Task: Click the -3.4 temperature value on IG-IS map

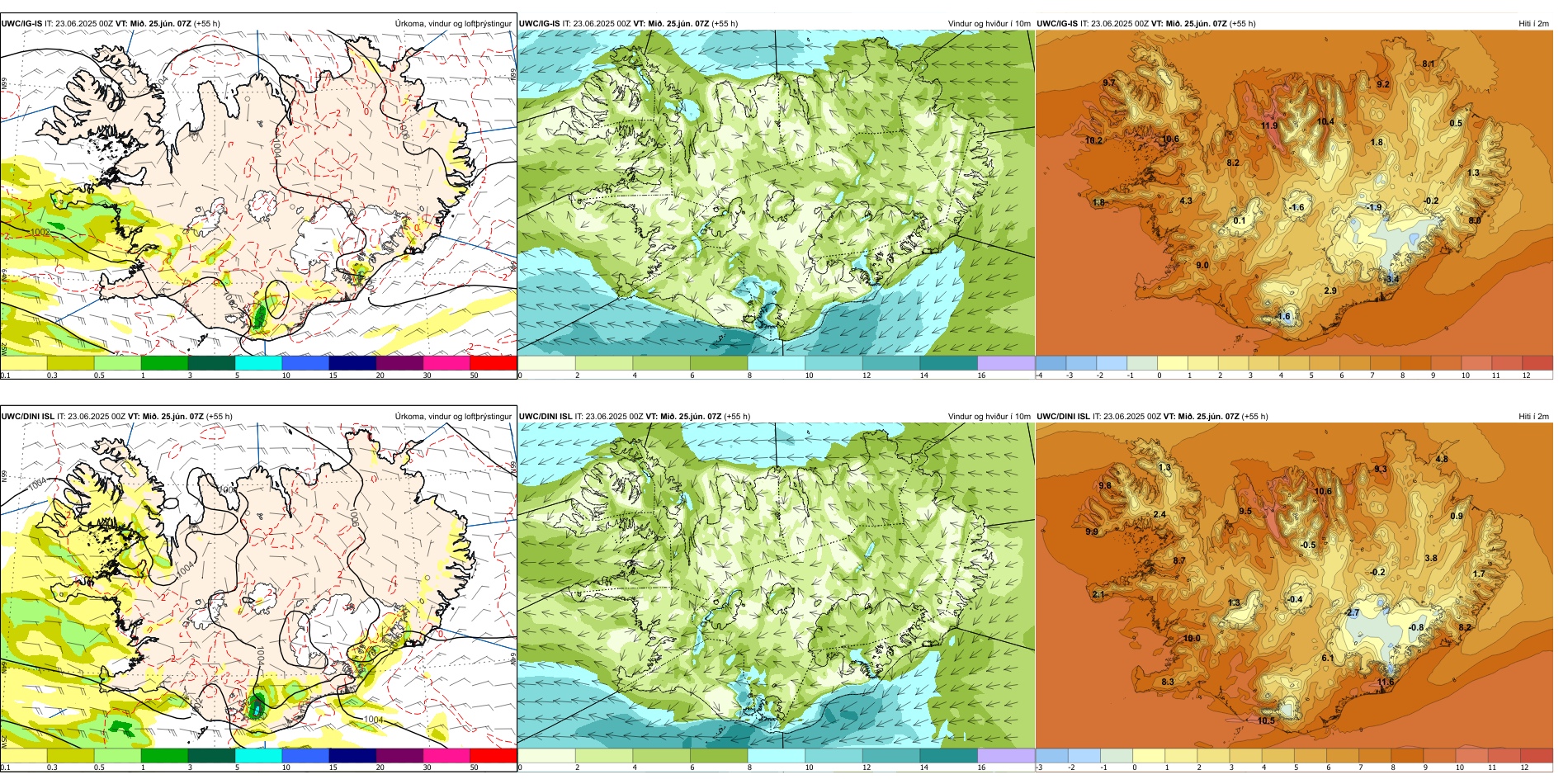Action: click(x=1391, y=280)
